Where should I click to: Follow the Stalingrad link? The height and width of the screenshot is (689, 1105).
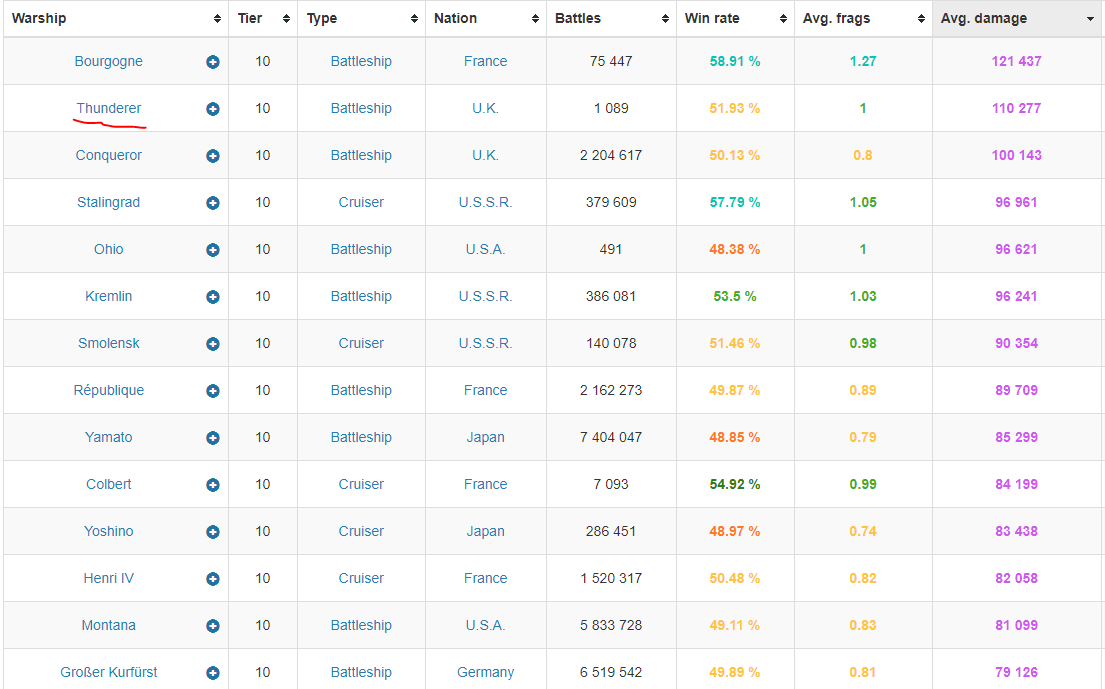click(x=109, y=202)
